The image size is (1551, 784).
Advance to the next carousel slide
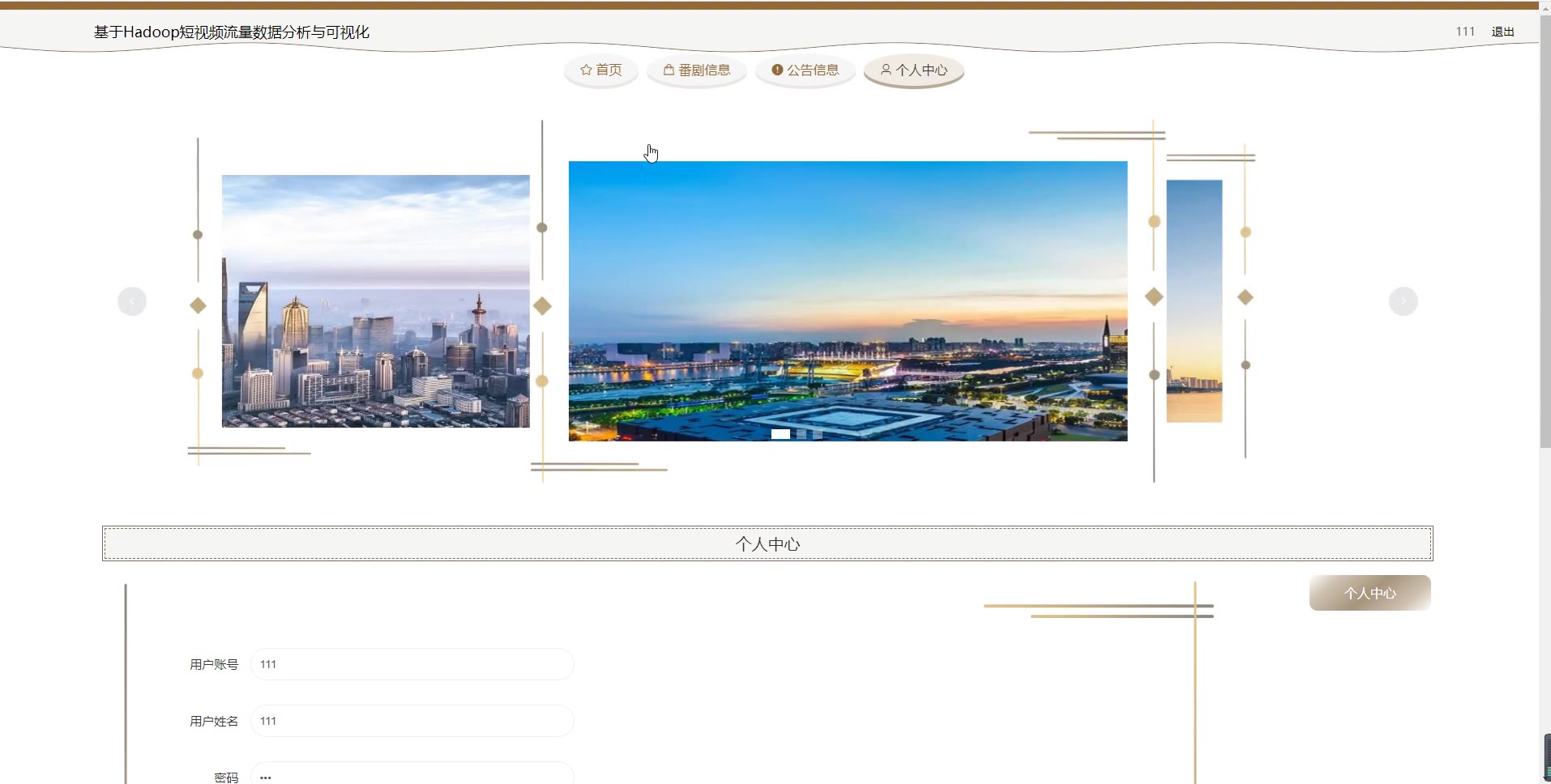[x=1403, y=301]
